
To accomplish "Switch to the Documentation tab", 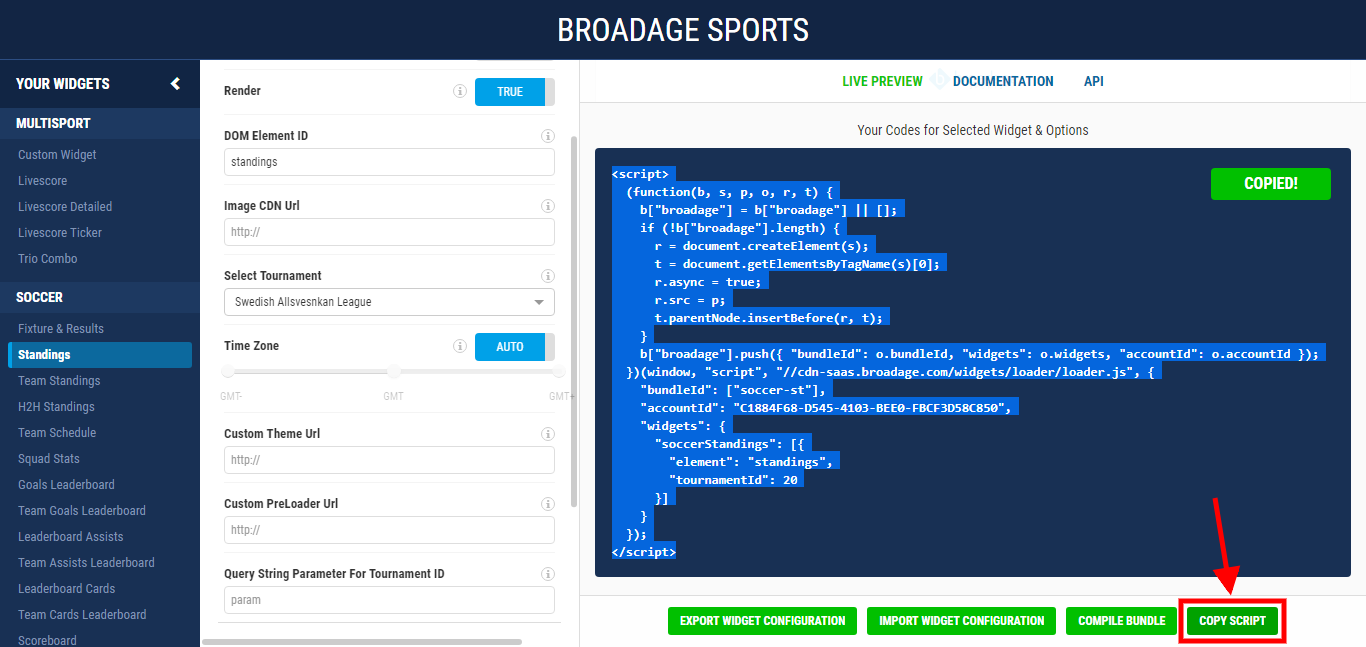I will 1003,82.
